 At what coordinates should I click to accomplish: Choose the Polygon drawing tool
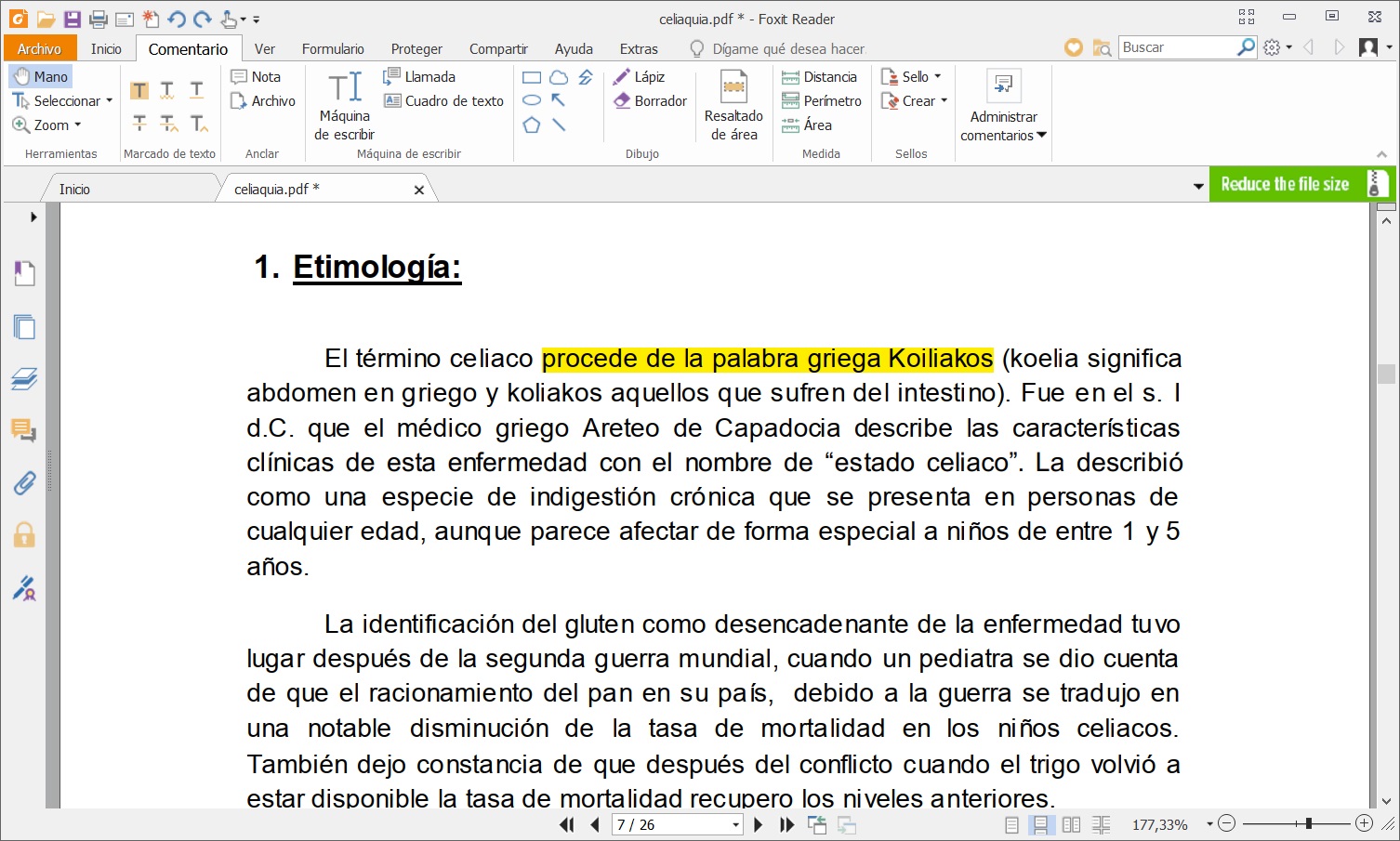click(x=532, y=125)
